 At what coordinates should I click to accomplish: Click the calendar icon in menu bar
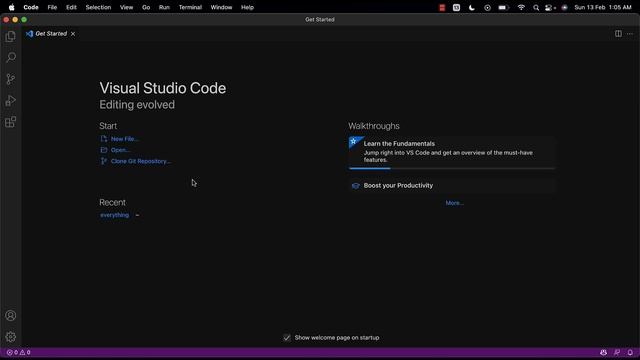(456, 7)
